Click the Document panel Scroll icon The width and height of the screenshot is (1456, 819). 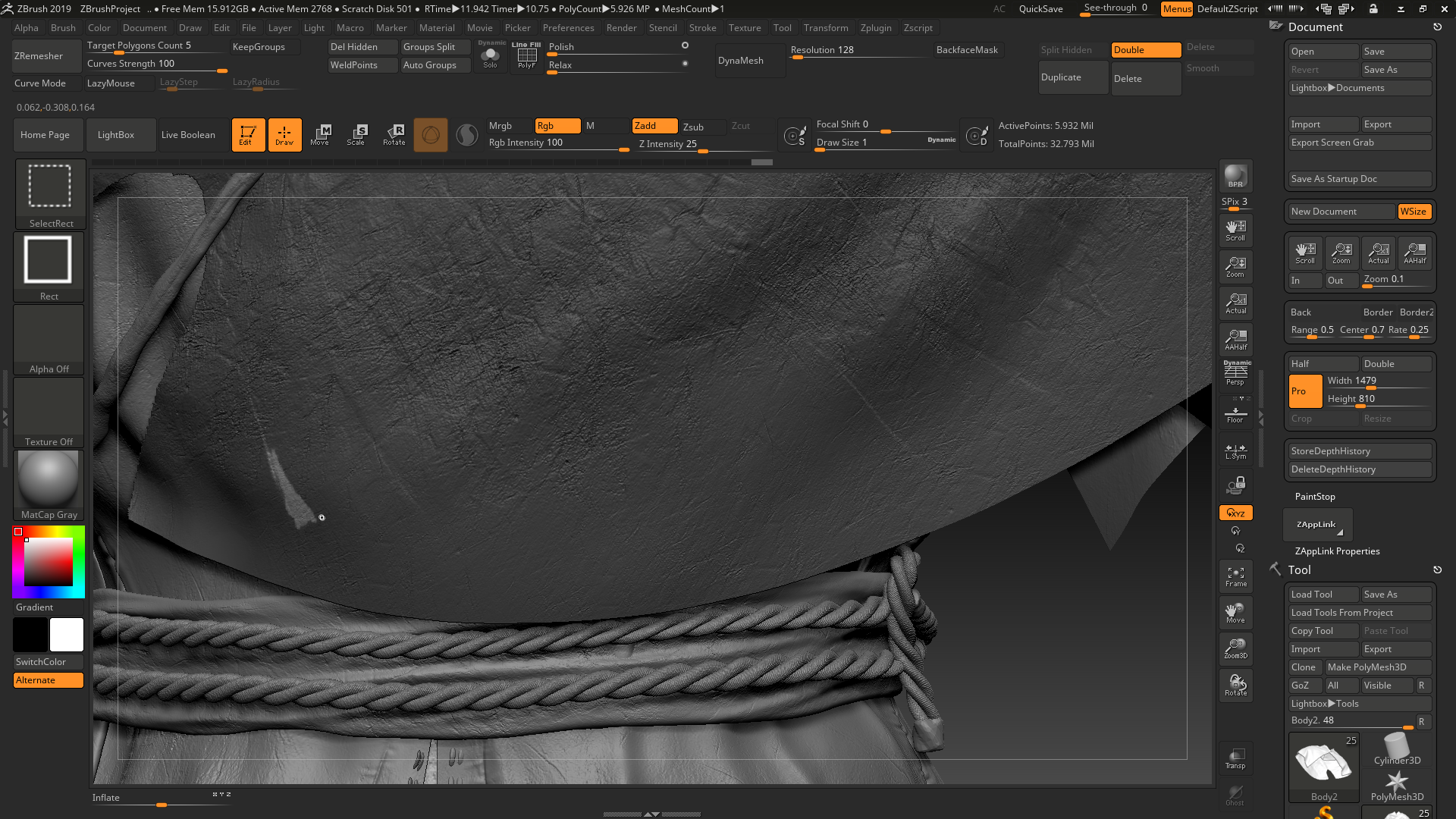click(x=1305, y=253)
